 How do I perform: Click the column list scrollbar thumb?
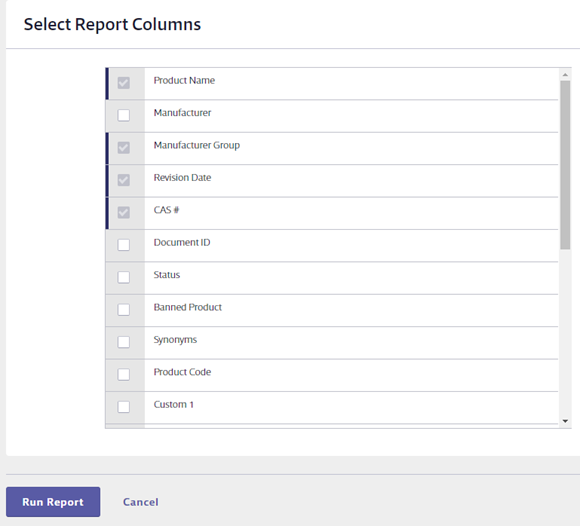[565, 165]
